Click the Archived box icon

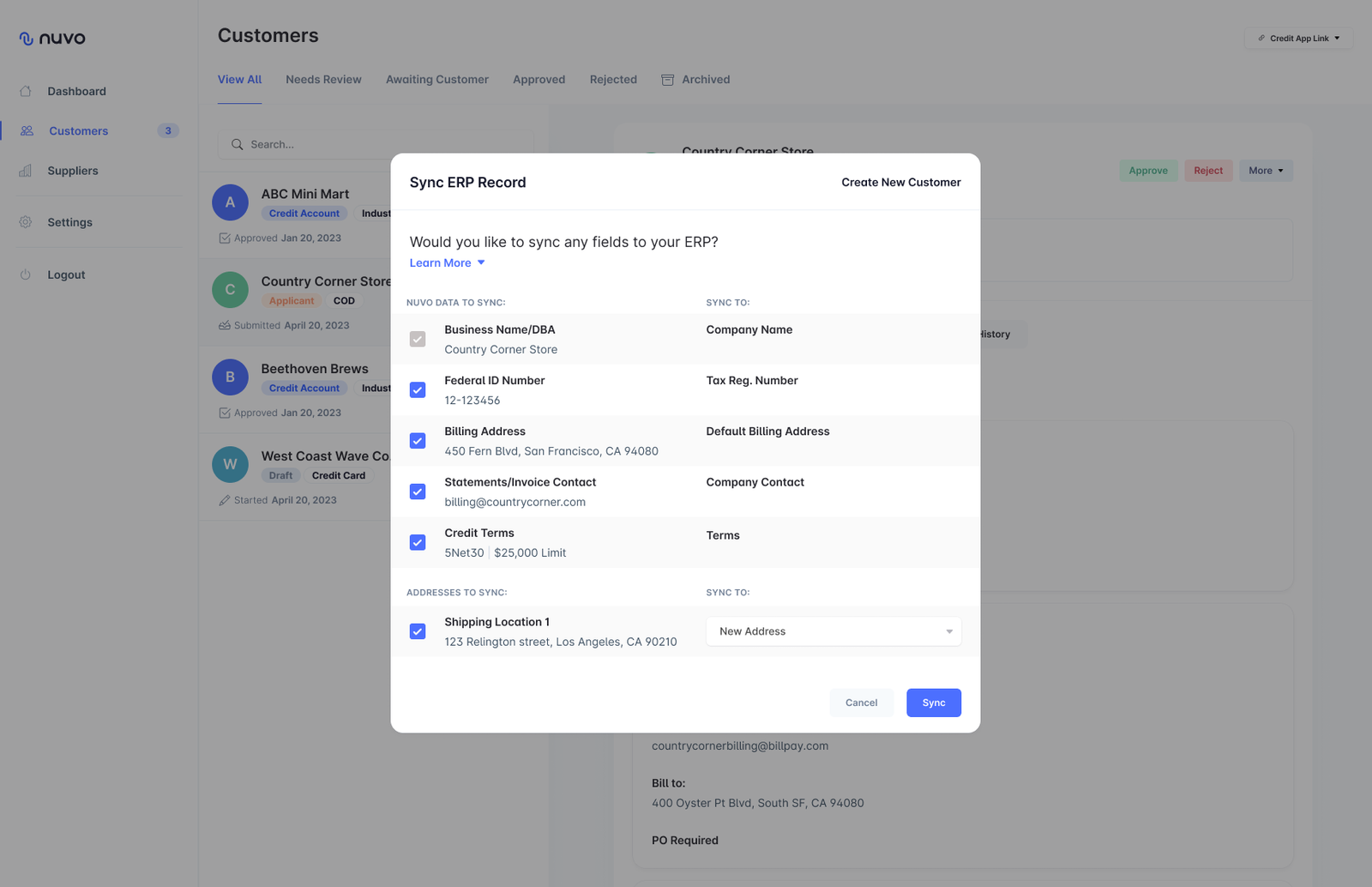[x=668, y=80]
